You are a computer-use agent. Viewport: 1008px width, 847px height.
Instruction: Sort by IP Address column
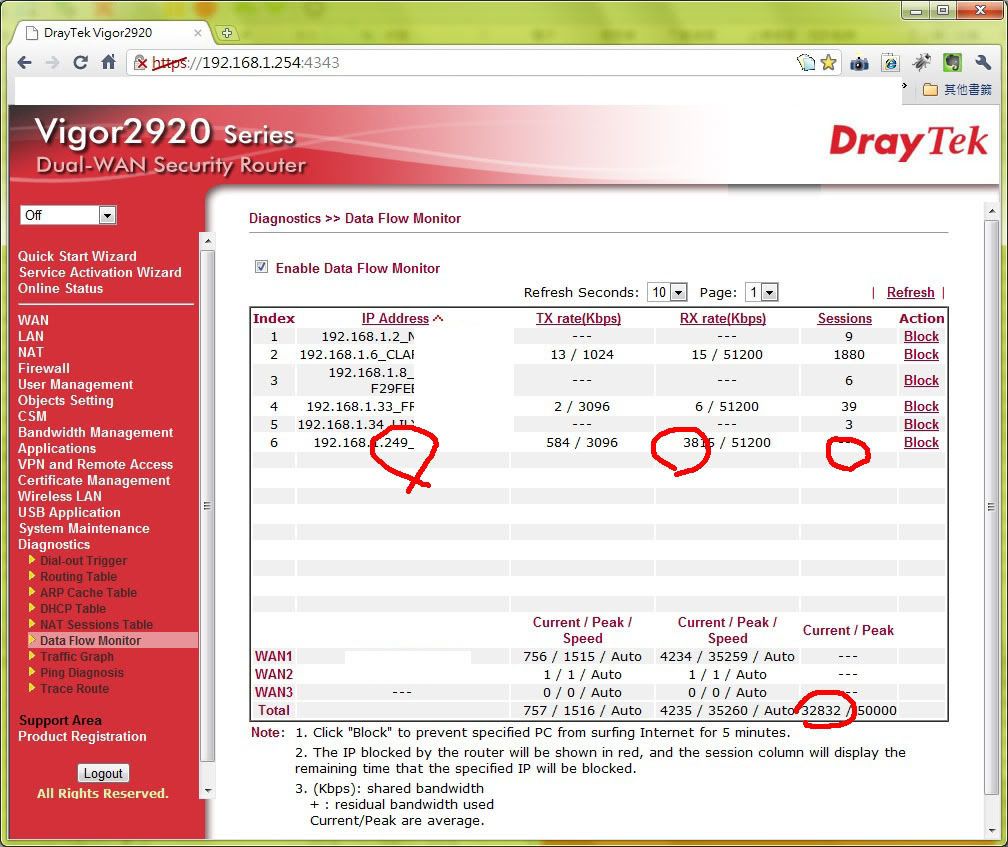point(395,318)
